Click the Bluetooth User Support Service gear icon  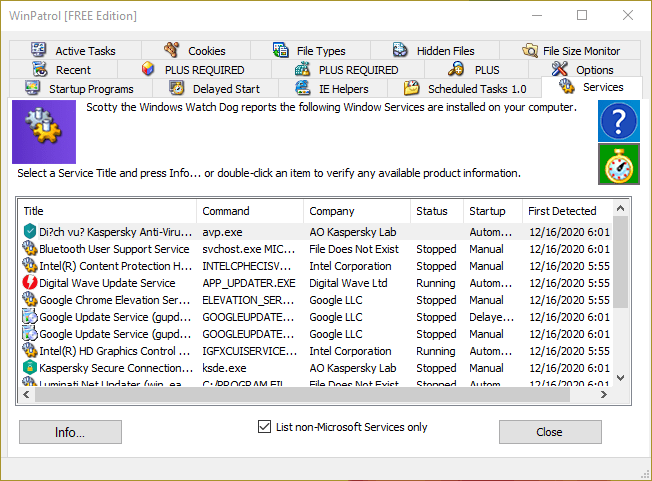30,248
